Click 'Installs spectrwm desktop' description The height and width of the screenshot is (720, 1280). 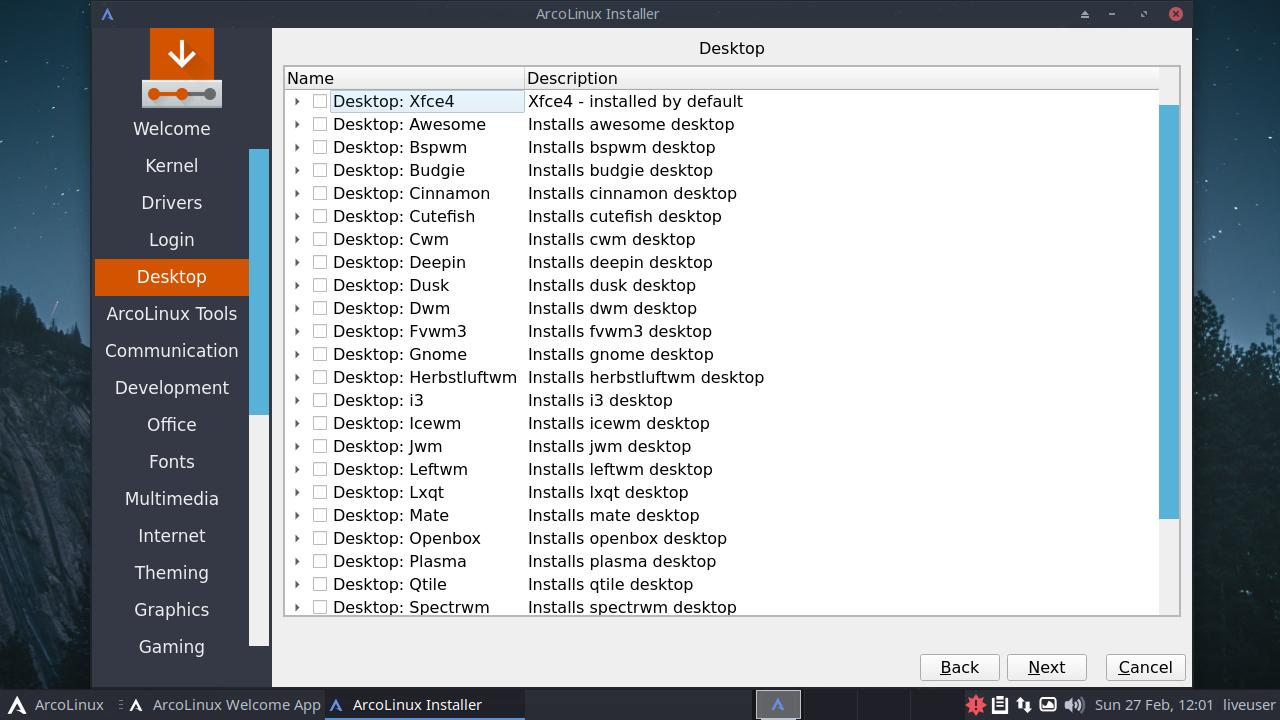coord(632,607)
